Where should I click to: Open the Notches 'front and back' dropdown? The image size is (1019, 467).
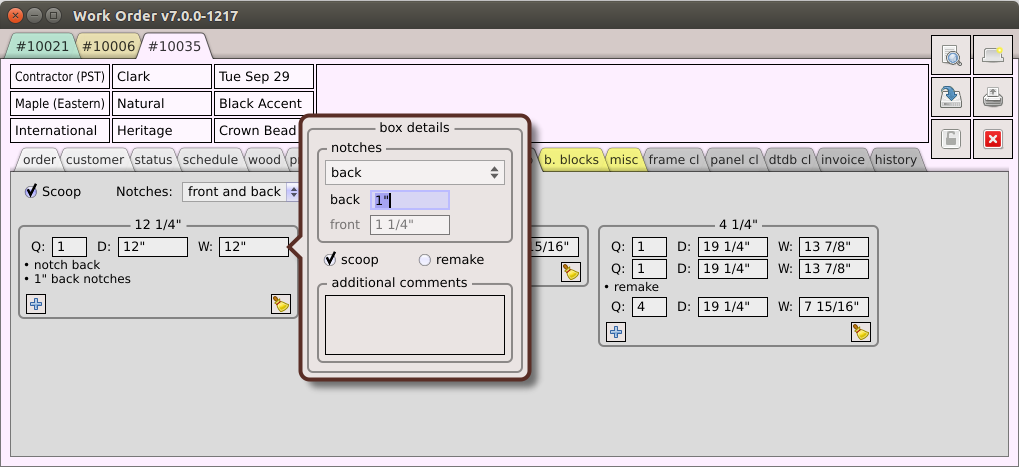tap(241, 191)
